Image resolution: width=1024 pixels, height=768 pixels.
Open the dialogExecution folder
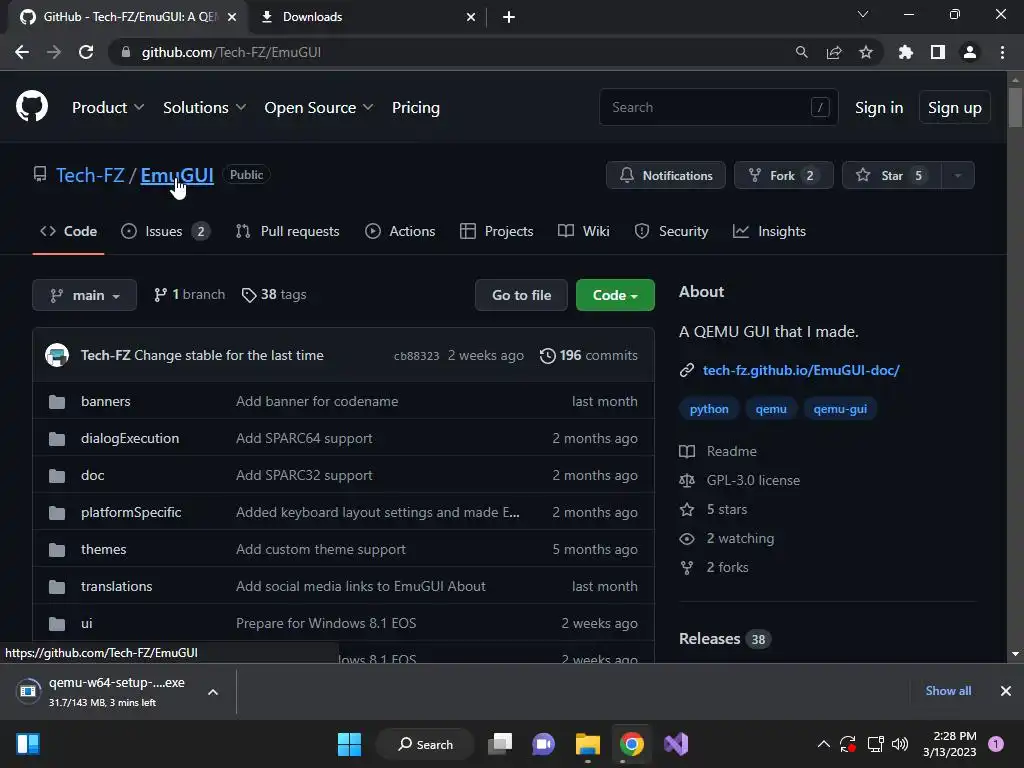[130, 438]
